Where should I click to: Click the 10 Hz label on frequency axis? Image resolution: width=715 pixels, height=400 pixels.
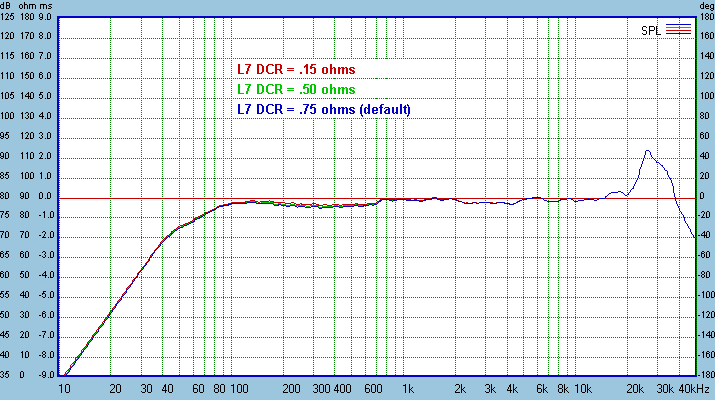click(x=65, y=388)
